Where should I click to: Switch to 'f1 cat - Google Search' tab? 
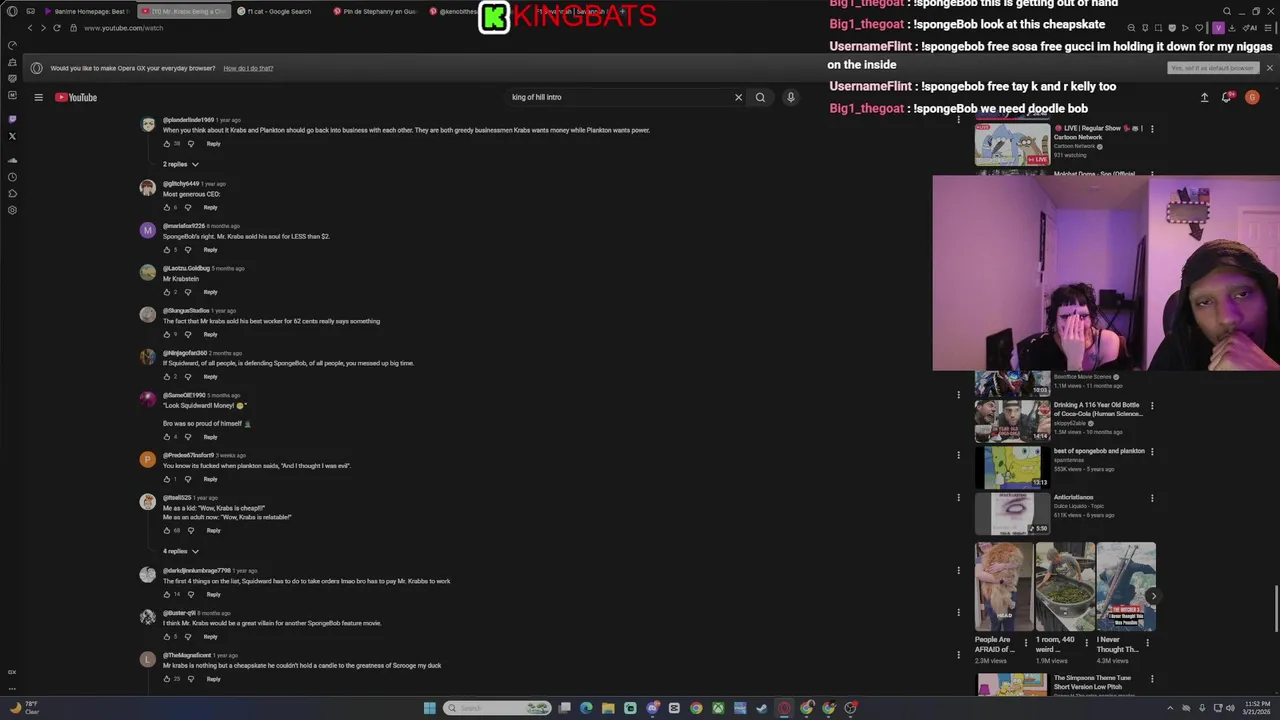[276, 11]
